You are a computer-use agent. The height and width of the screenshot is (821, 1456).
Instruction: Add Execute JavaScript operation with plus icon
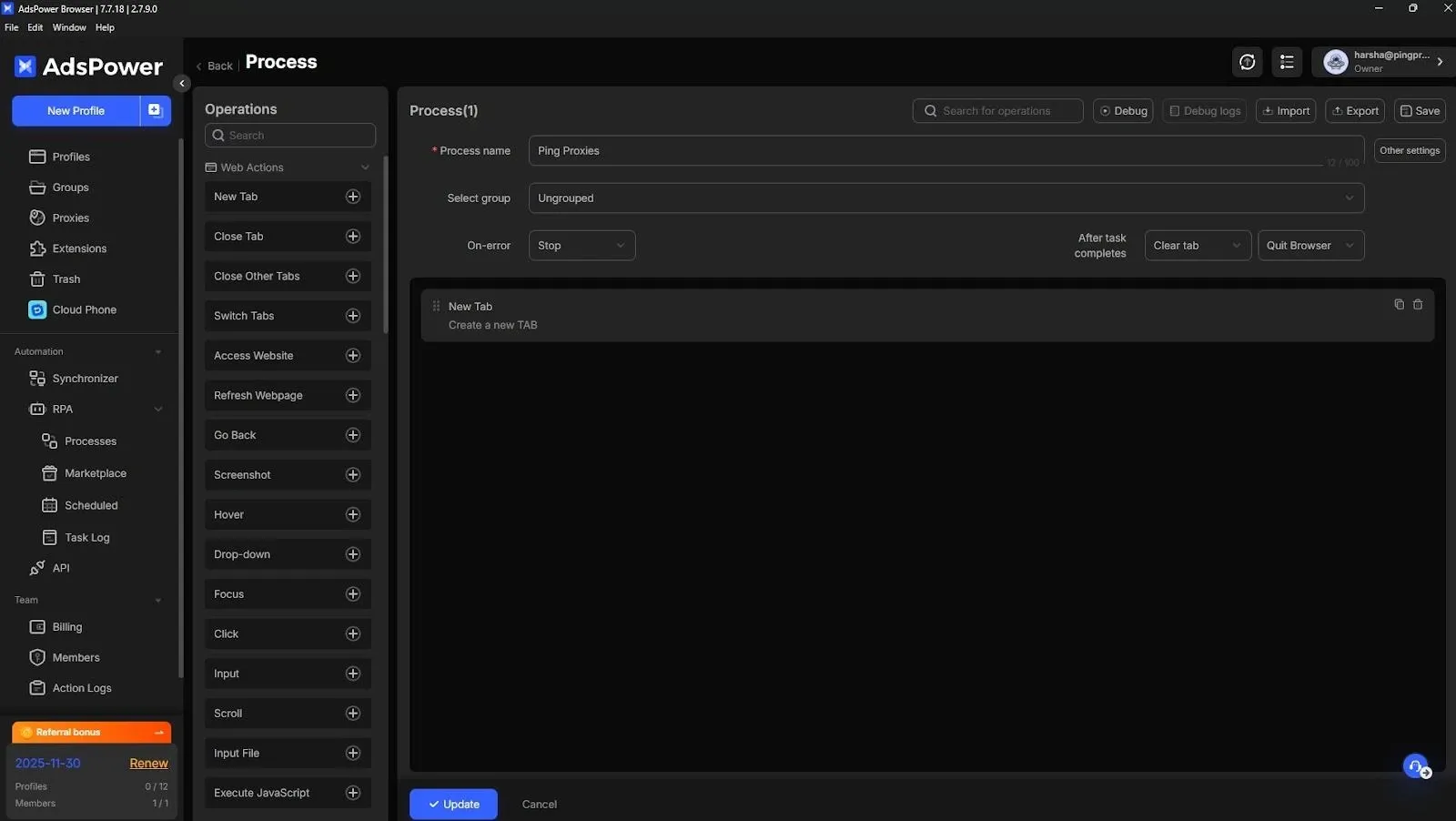(353, 793)
